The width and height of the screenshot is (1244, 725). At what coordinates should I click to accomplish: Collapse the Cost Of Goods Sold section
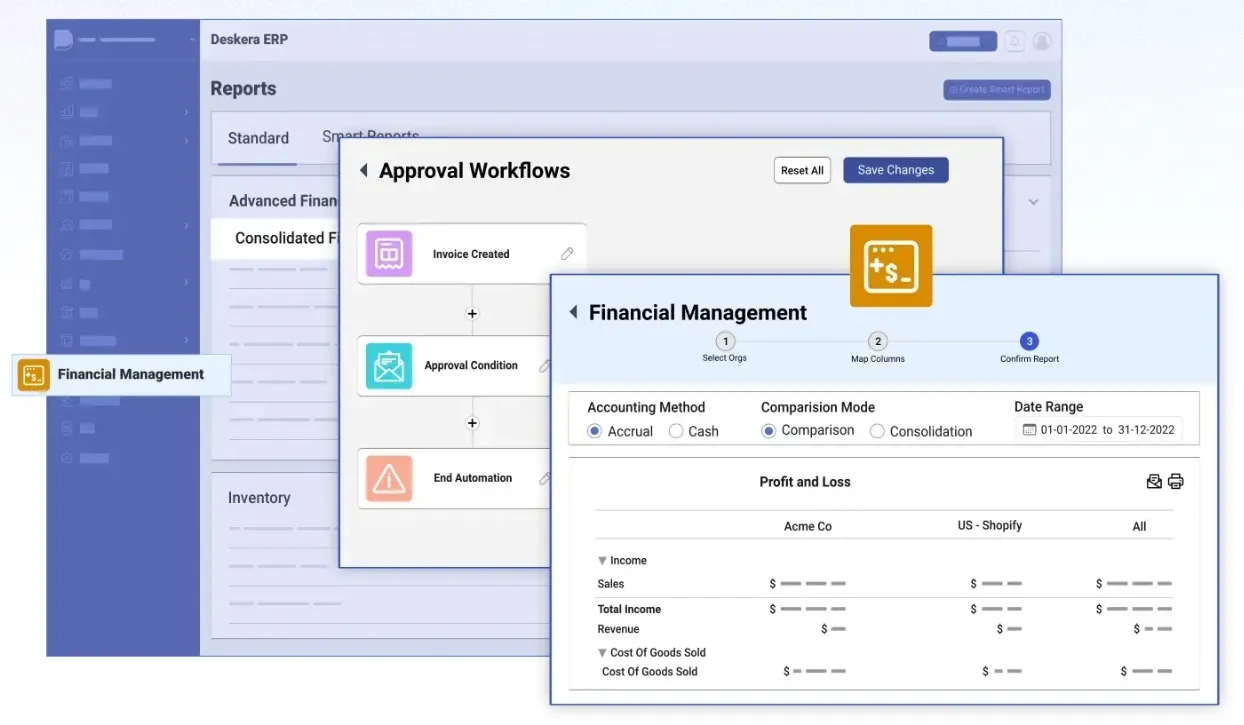[602, 653]
